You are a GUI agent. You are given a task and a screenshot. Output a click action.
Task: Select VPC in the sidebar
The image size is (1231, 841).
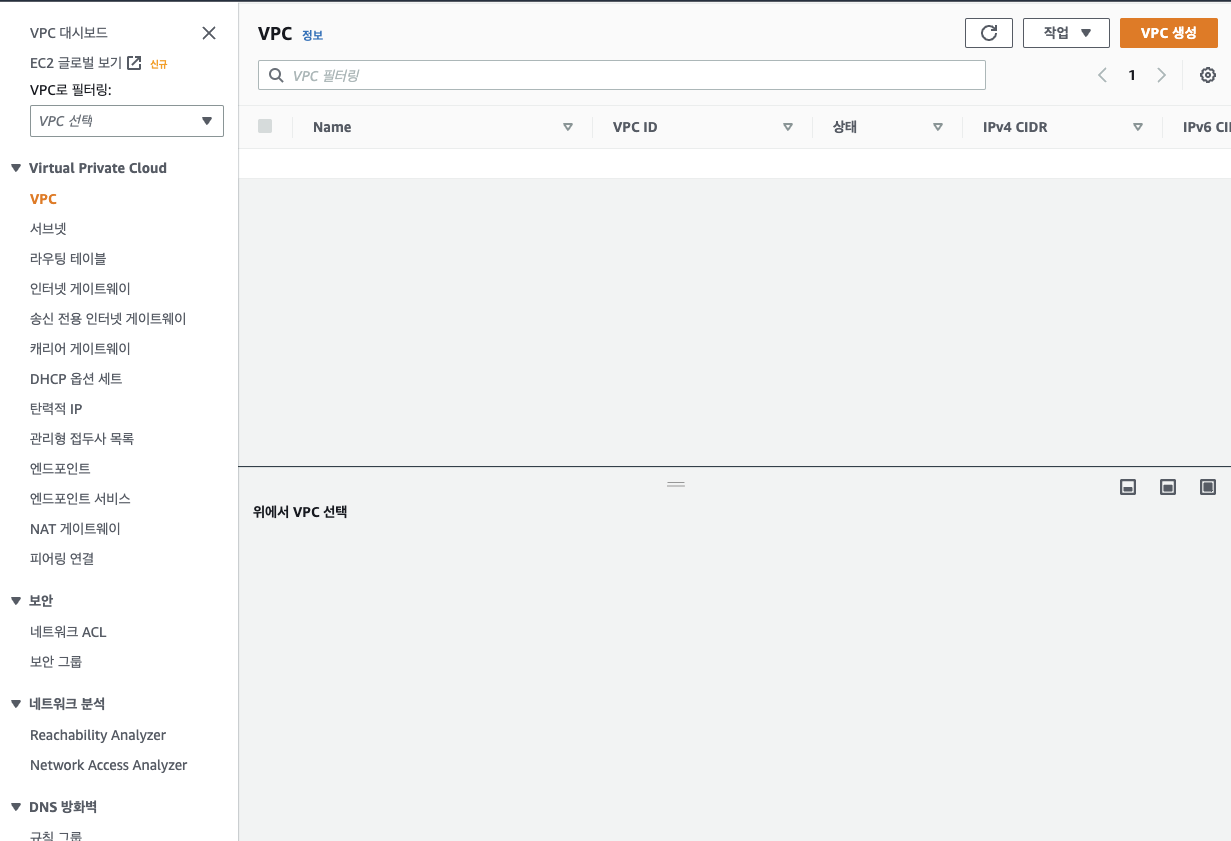(x=44, y=199)
